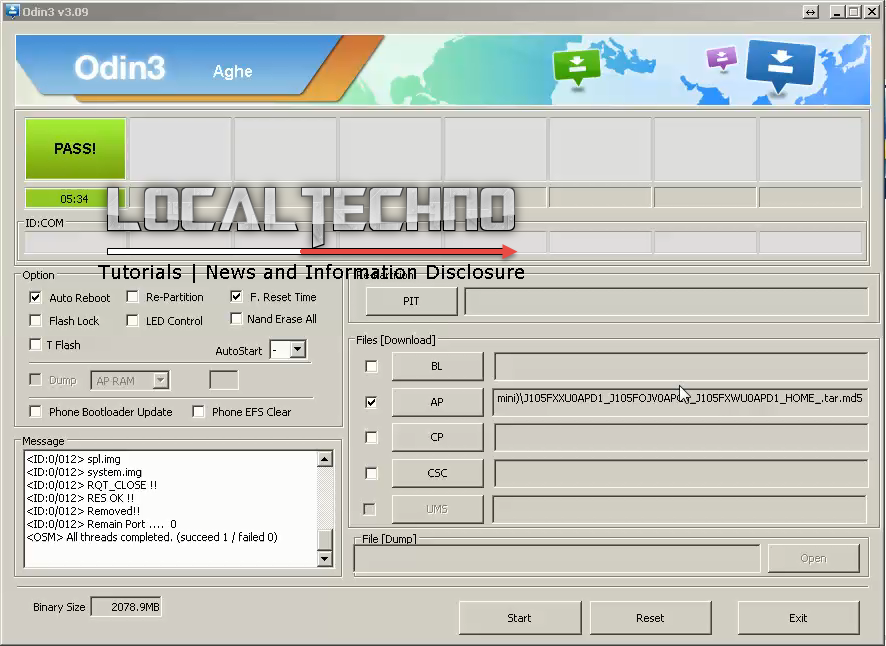Click the PIT button
The image size is (886, 646).
point(410,301)
